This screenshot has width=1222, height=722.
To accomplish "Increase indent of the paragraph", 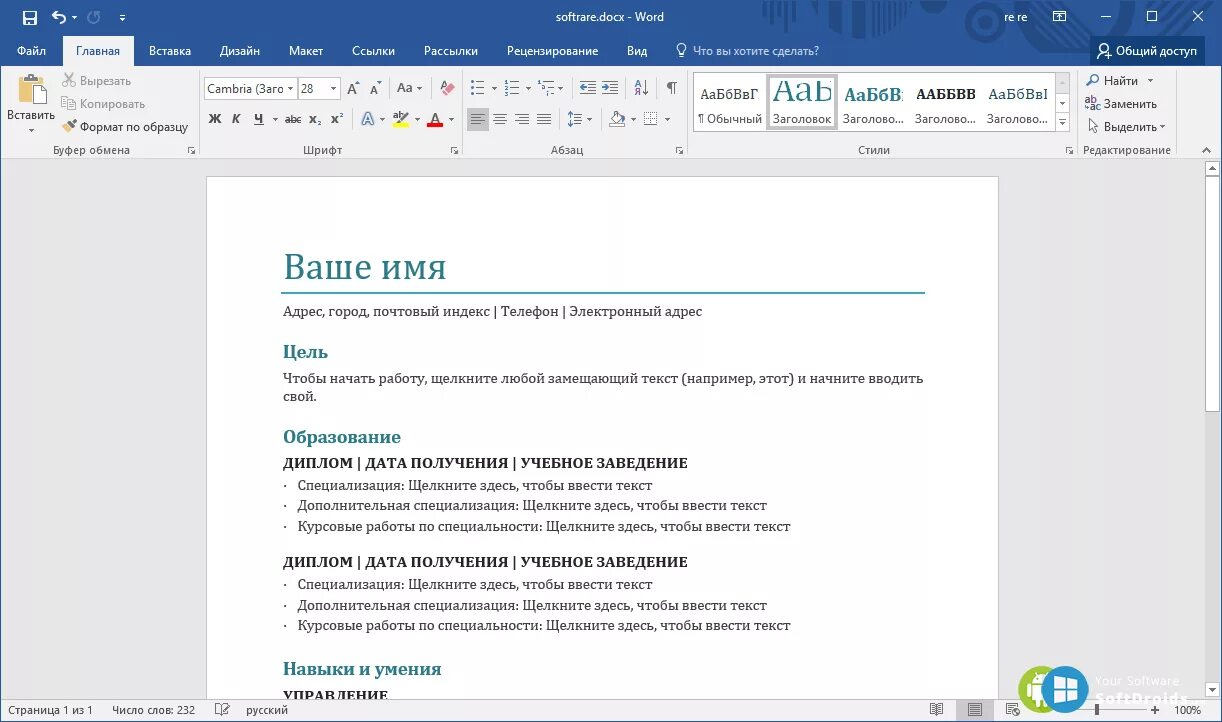I will [x=610, y=88].
